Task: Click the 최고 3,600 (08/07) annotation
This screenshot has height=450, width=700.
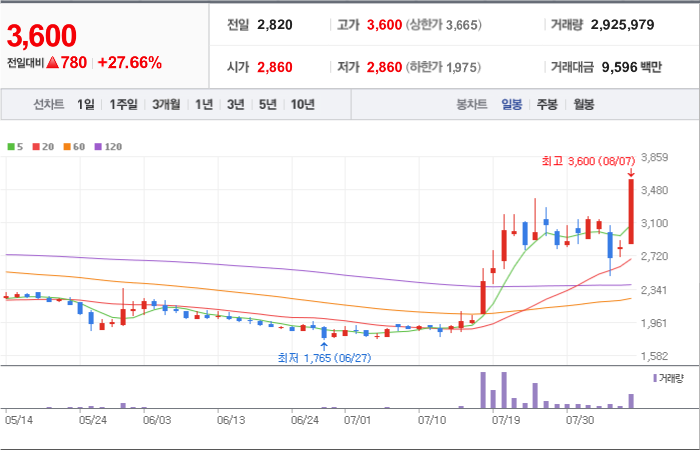Action: 588,161
